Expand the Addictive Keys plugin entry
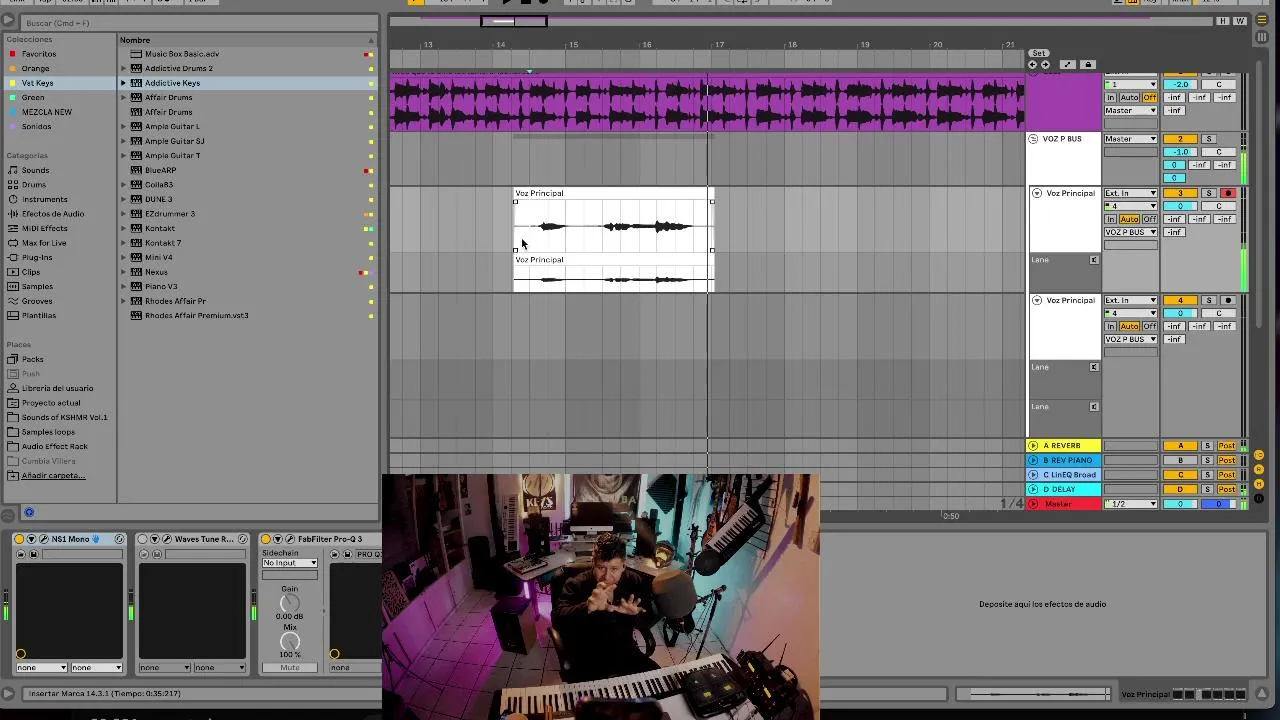The image size is (1280, 720). point(124,83)
